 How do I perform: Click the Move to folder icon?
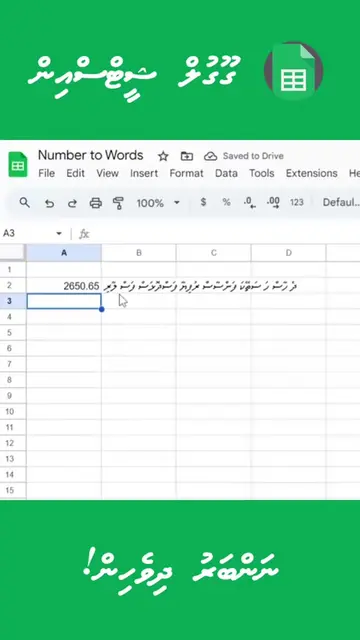187,156
